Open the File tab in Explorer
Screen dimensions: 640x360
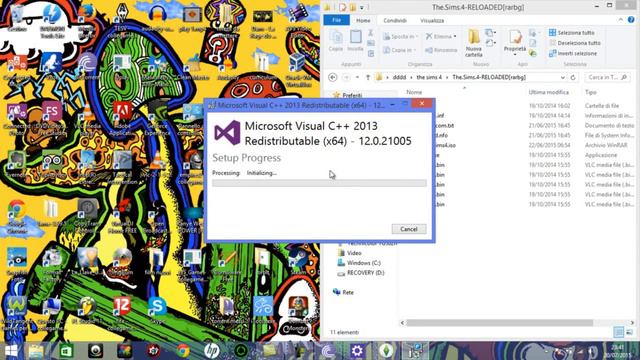[x=336, y=20]
